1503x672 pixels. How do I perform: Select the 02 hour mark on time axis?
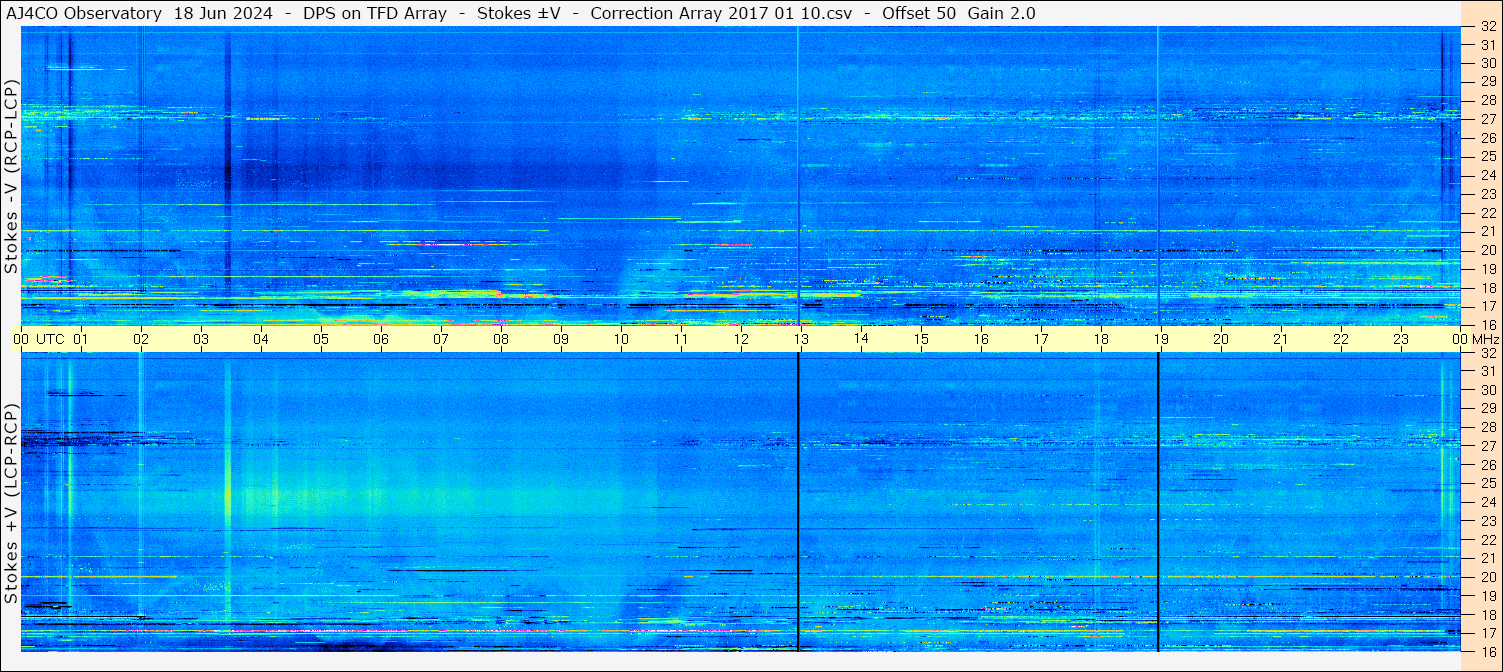pos(141,339)
